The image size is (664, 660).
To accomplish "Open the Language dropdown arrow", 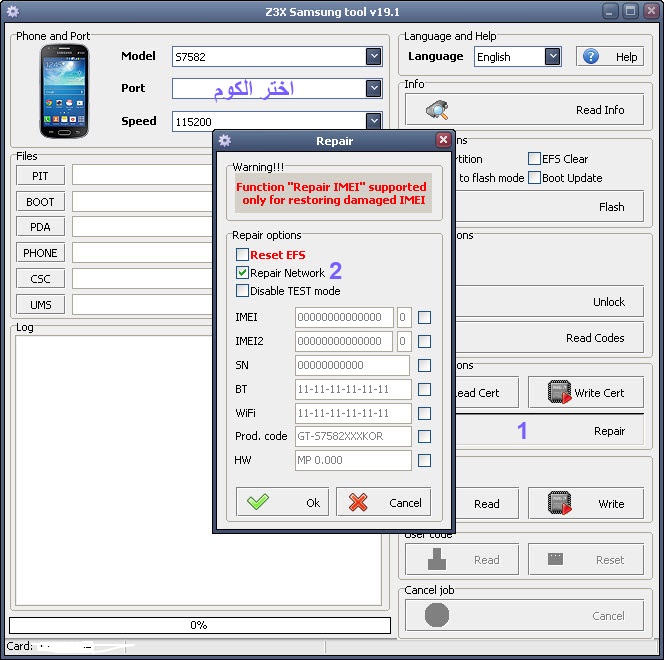I will tap(552, 56).
